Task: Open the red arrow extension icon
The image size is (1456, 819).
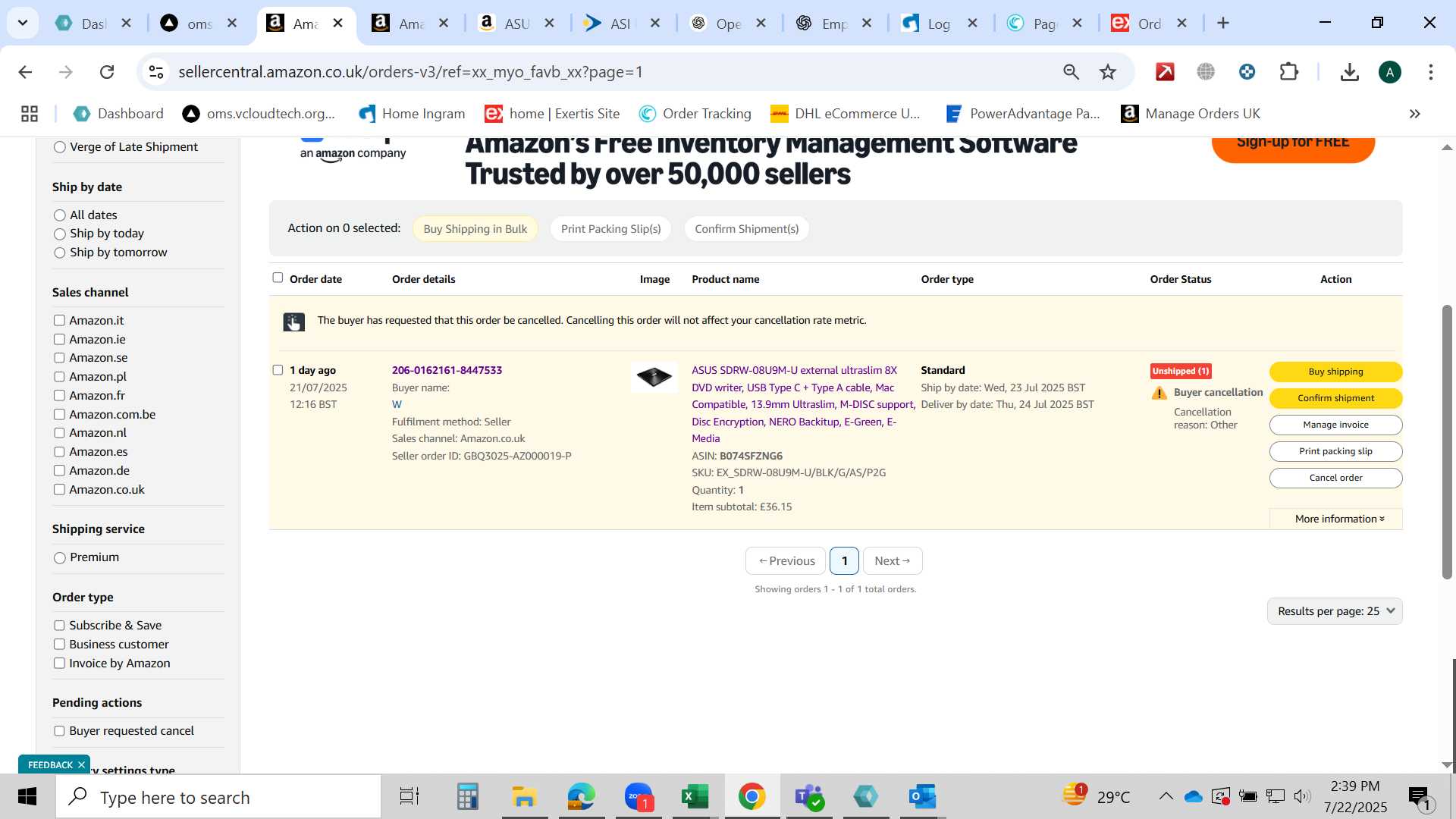Action: click(1165, 72)
